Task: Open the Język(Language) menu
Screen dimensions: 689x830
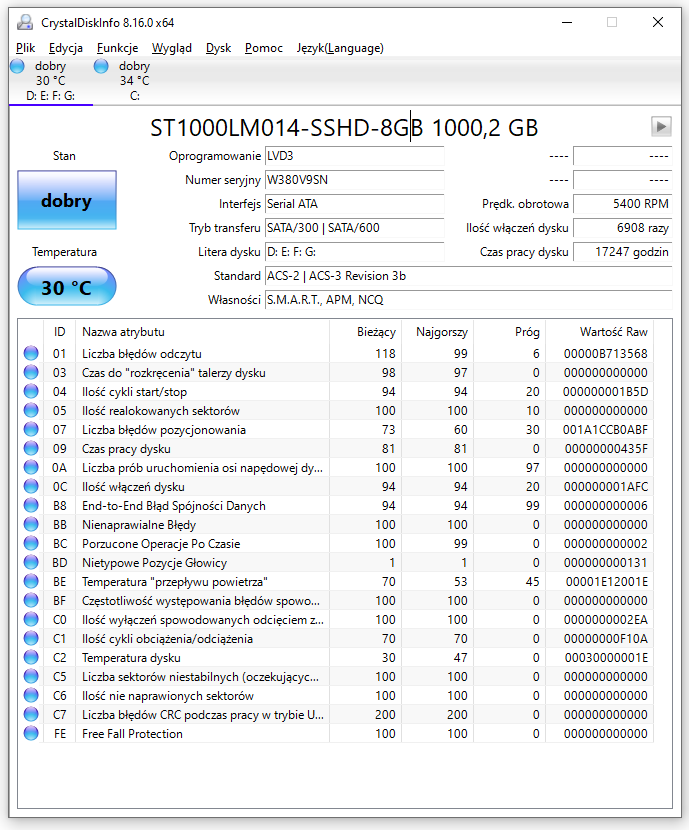Action: click(x=340, y=48)
